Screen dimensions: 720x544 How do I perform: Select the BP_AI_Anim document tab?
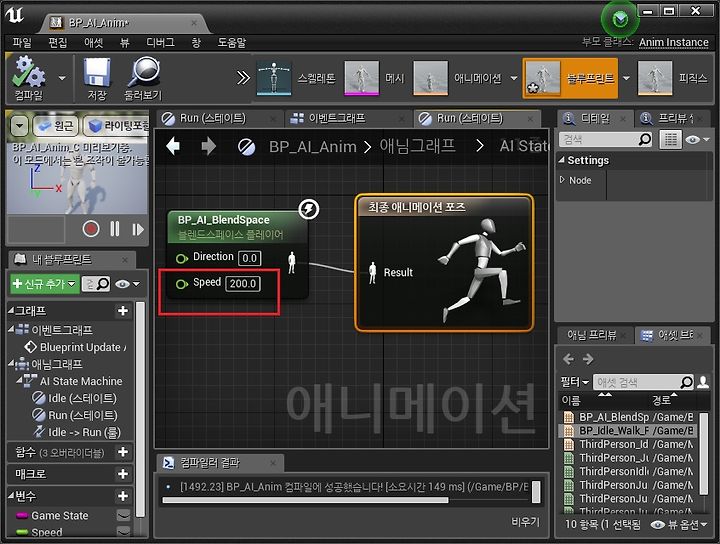pos(122,23)
